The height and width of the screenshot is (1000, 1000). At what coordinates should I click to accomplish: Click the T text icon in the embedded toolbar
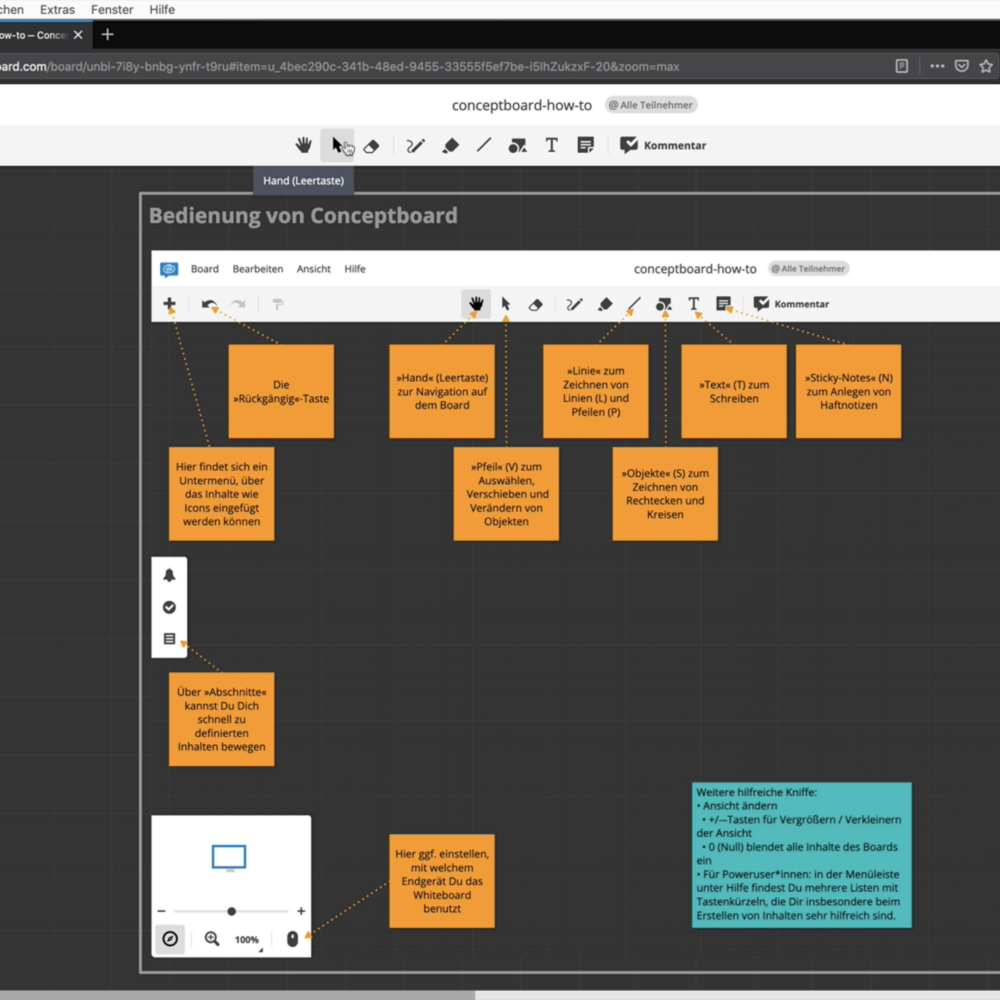coord(694,304)
